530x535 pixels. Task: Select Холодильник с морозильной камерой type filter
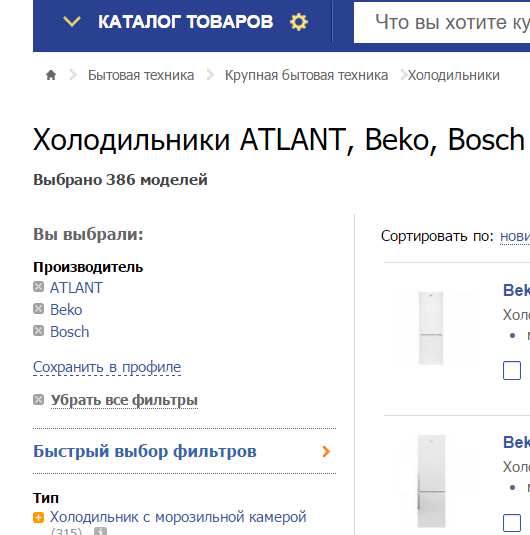click(x=178, y=517)
